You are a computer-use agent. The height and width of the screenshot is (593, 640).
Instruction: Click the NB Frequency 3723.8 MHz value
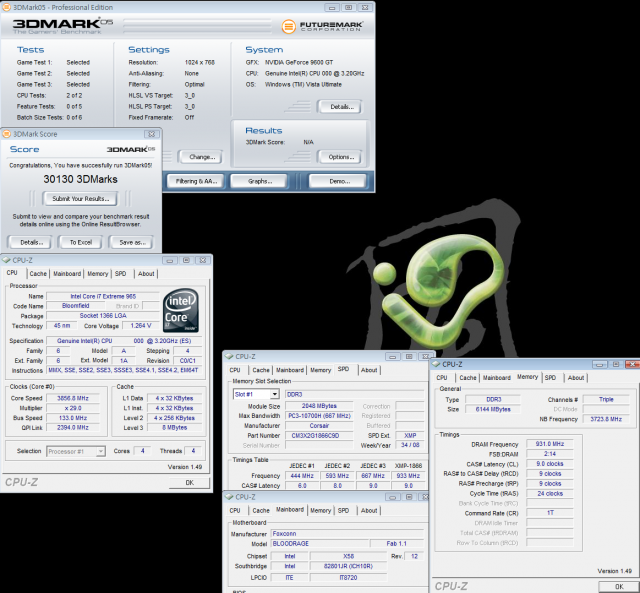[x=606, y=419]
